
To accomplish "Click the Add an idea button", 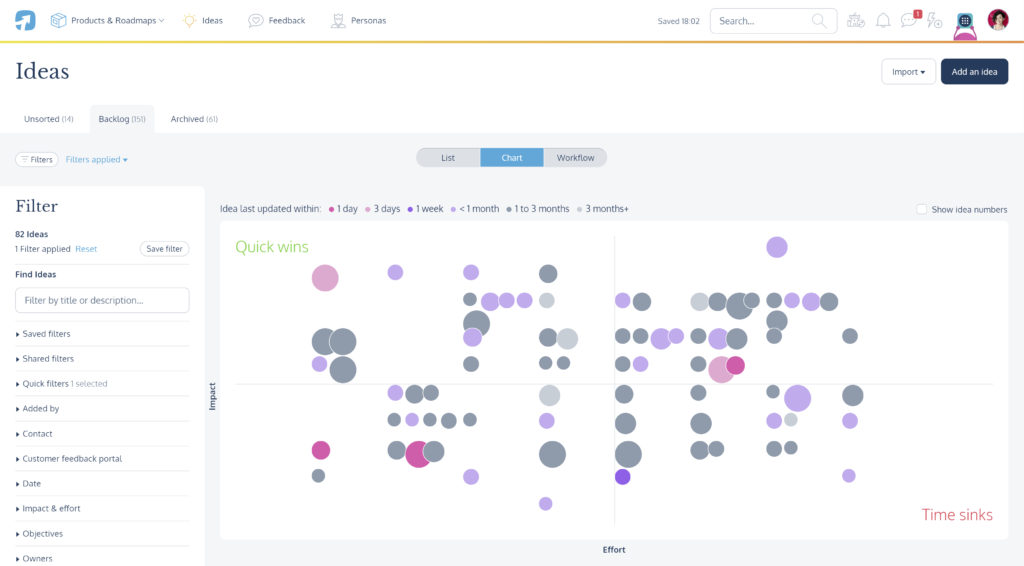I will [974, 72].
